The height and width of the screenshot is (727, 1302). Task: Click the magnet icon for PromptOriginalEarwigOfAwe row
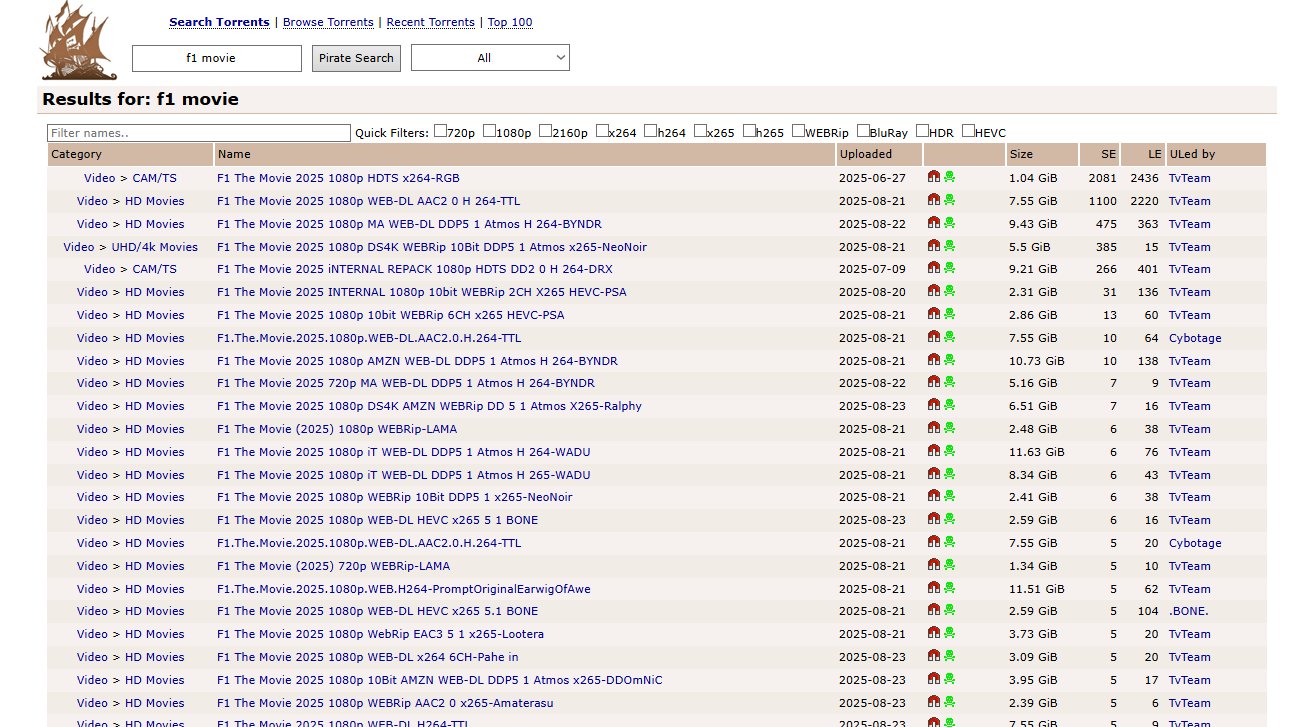pyautogui.click(x=934, y=588)
